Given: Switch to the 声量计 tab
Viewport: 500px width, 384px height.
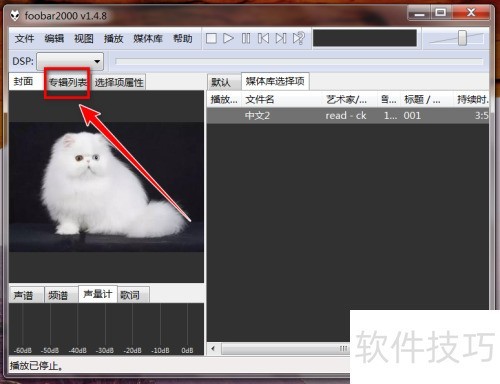Looking at the screenshot, I should (98, 294).
